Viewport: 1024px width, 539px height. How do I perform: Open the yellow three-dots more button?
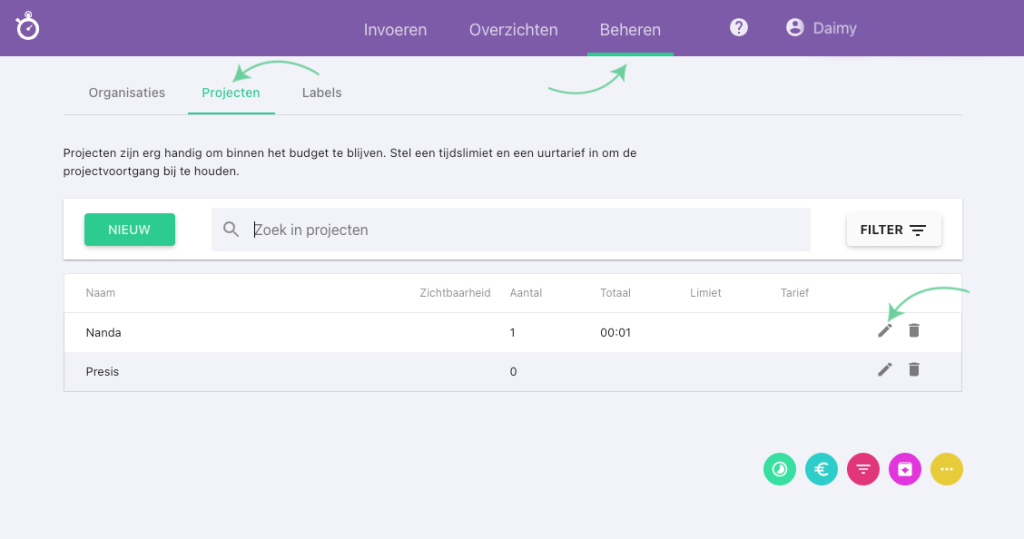click(x=947, y=468)
